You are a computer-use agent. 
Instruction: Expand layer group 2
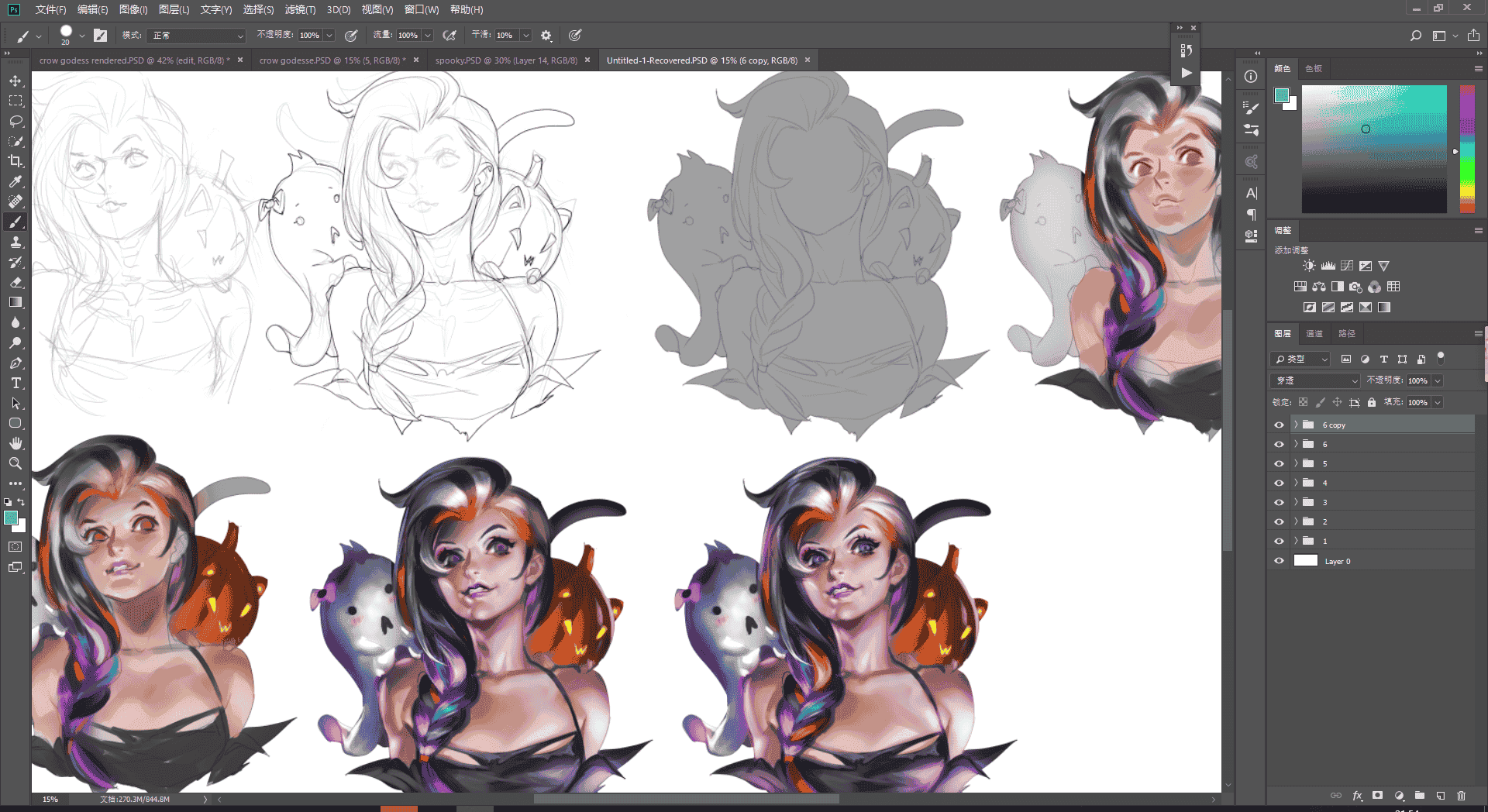1296,521
